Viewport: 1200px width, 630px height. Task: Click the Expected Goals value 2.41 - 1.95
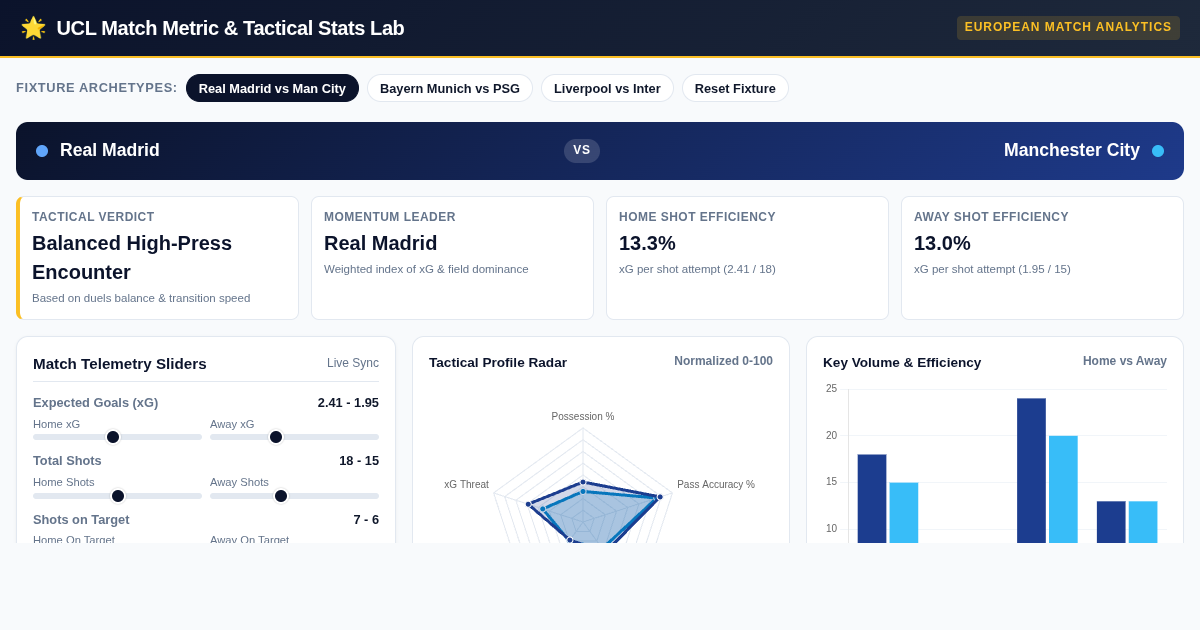click(x=348, y=402)
